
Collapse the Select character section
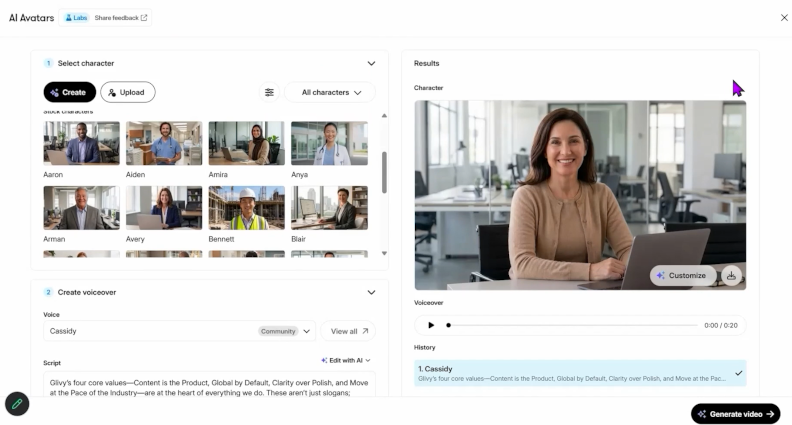click(x=371, y=64)
